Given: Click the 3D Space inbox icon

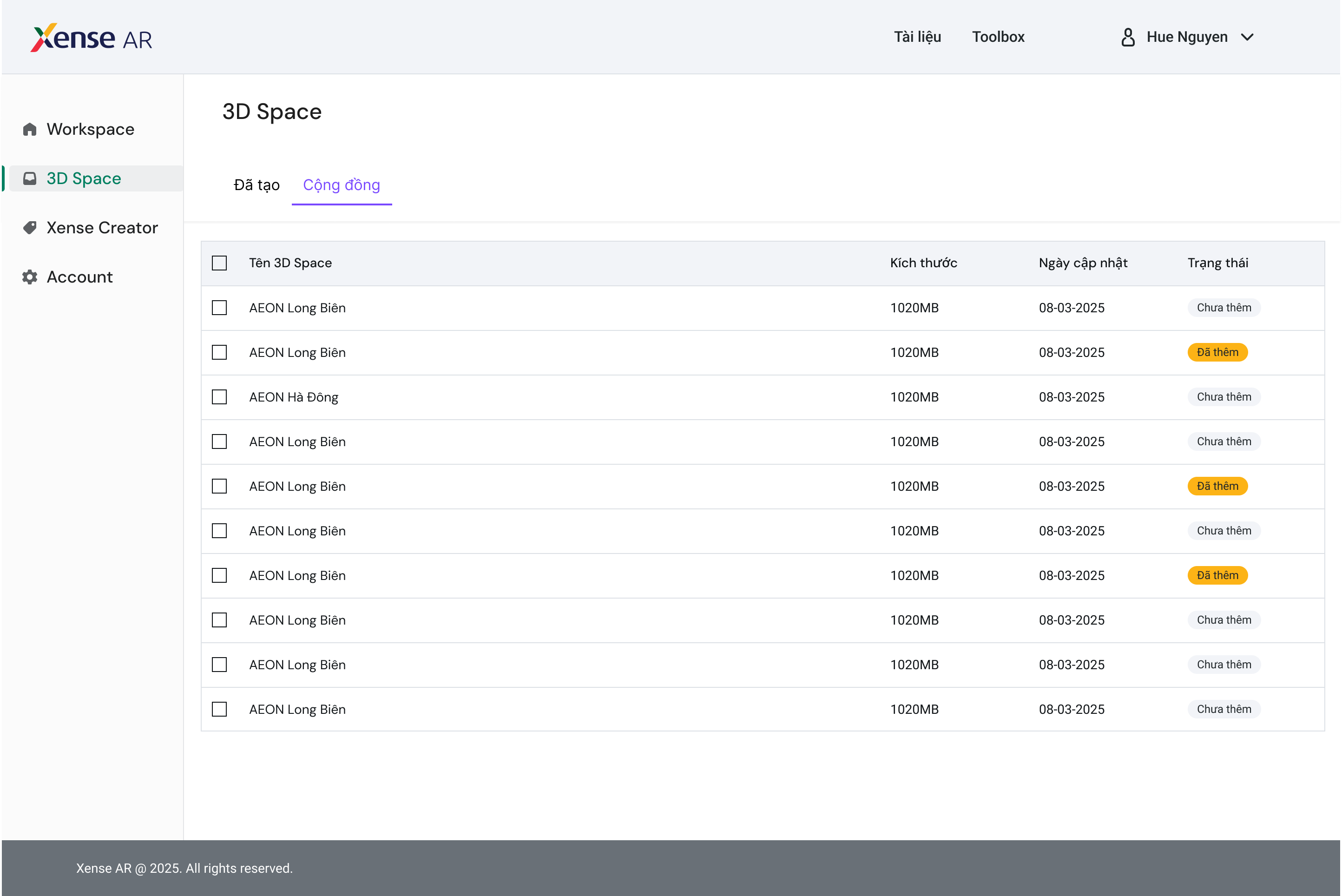Looking at the screenshot, I should click(30, 179).
